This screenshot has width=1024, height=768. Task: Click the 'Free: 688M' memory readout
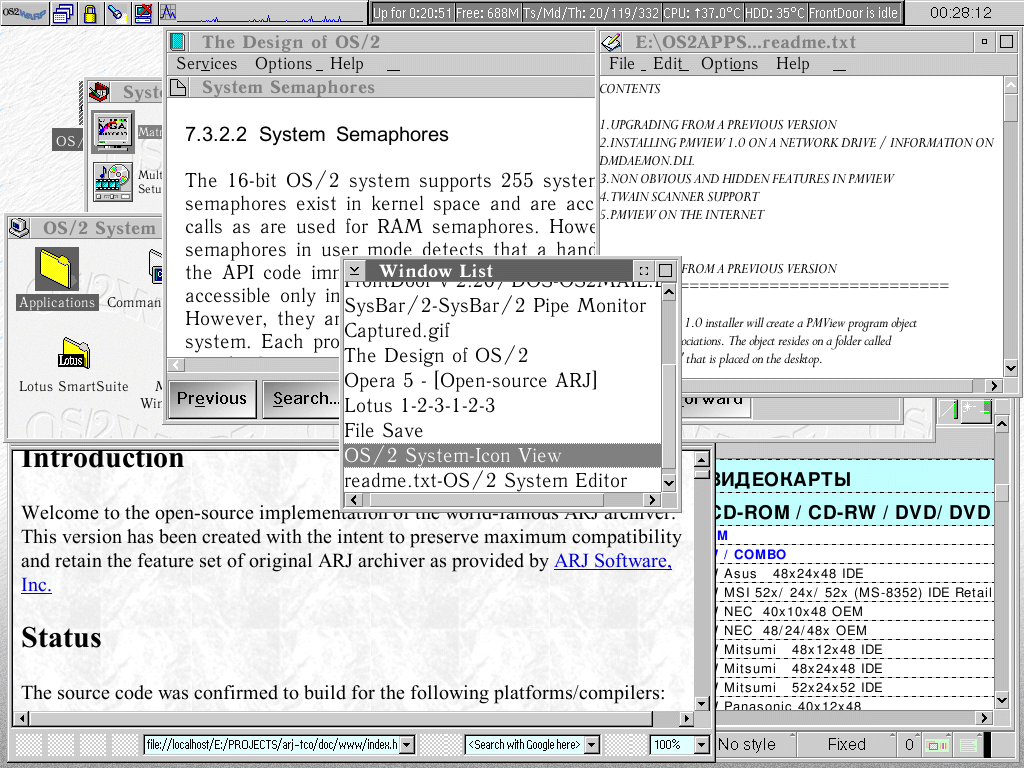coord(488,13)
